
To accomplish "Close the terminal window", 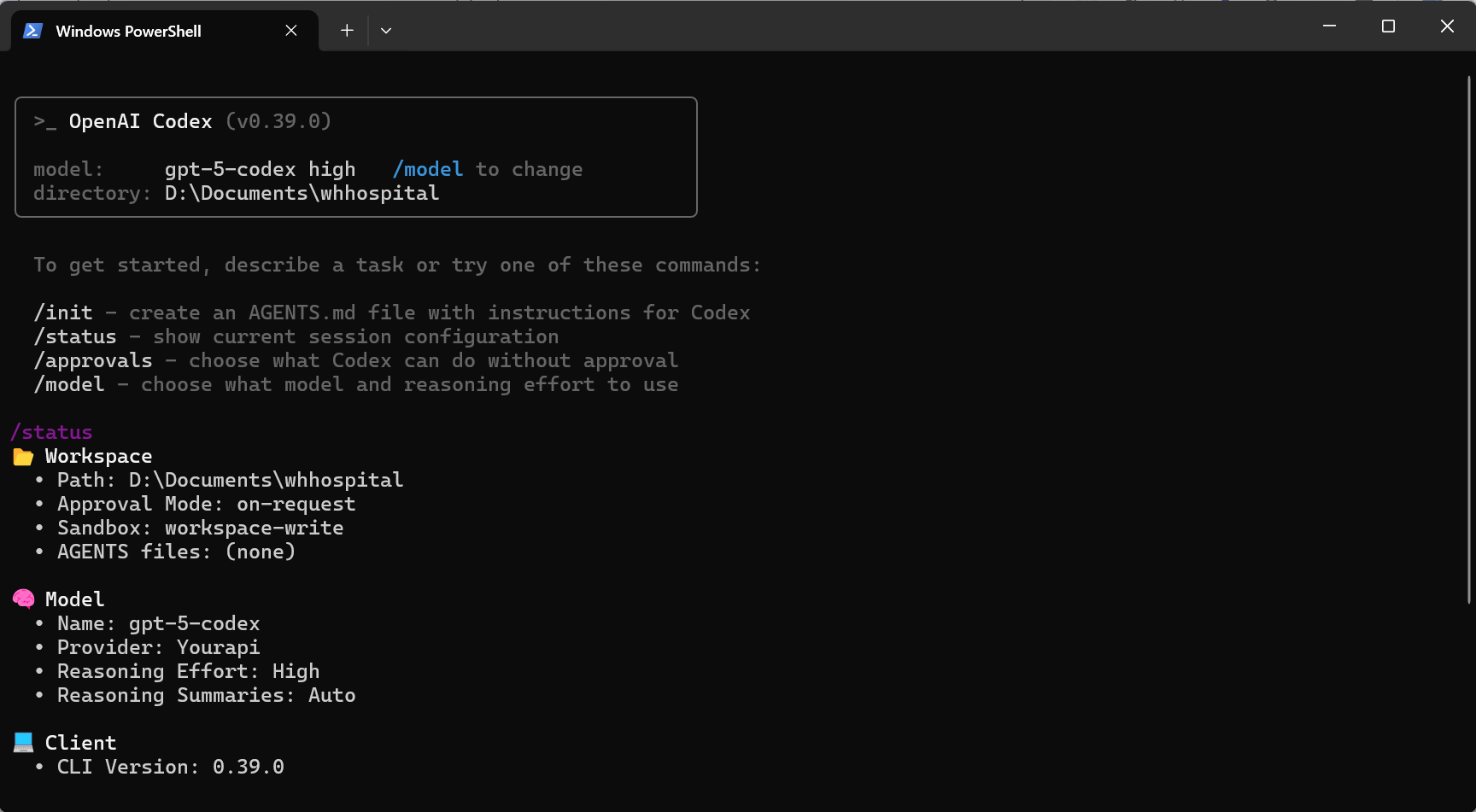I will 1447,26.
